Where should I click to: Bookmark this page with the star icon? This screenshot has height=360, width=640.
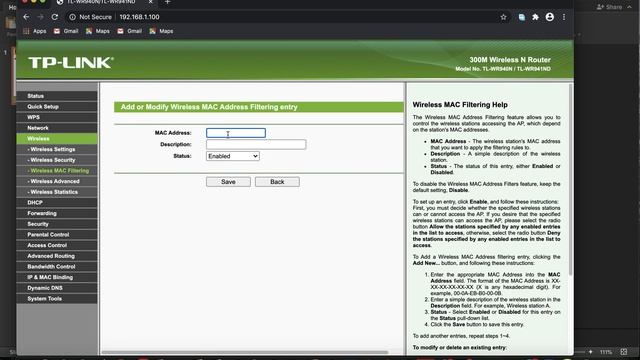[503, 17]
